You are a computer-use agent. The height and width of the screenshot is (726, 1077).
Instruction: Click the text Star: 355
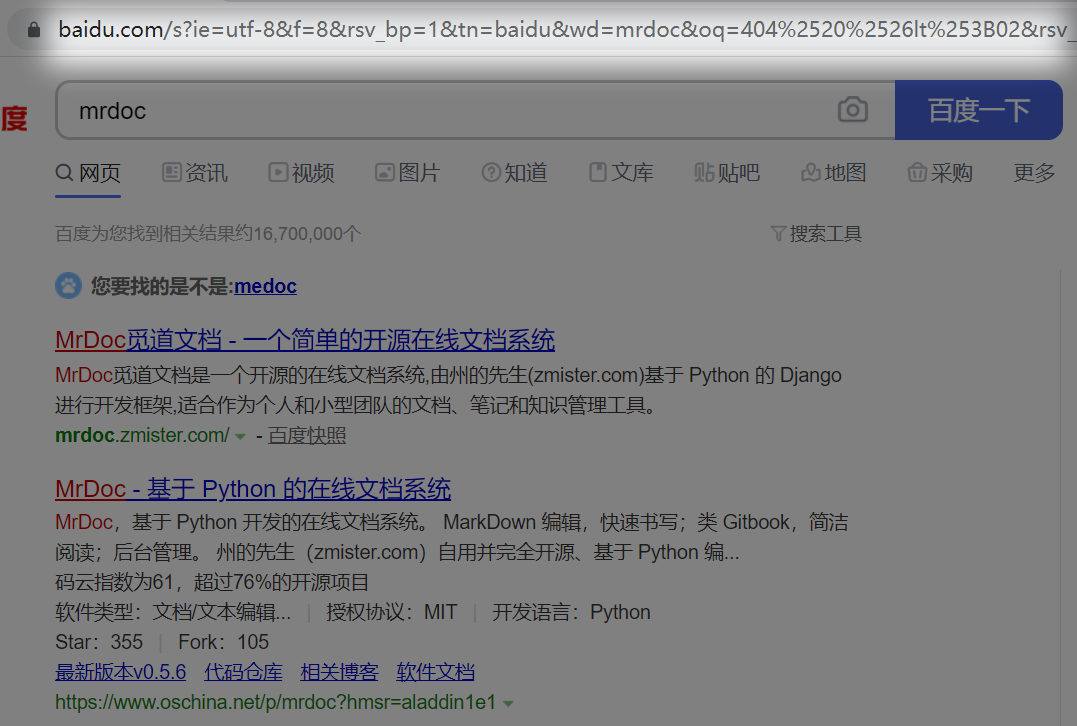click(x=99, y=642)
